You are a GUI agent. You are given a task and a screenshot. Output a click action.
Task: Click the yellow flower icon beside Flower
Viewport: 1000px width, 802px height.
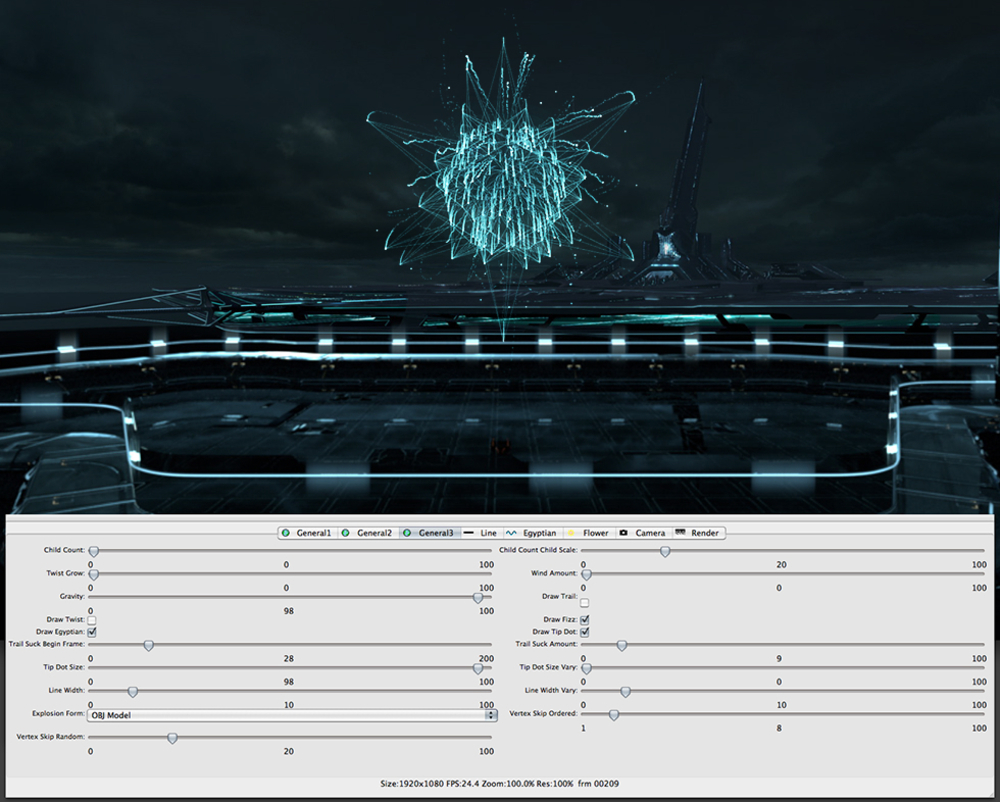(x=571, y=533)
